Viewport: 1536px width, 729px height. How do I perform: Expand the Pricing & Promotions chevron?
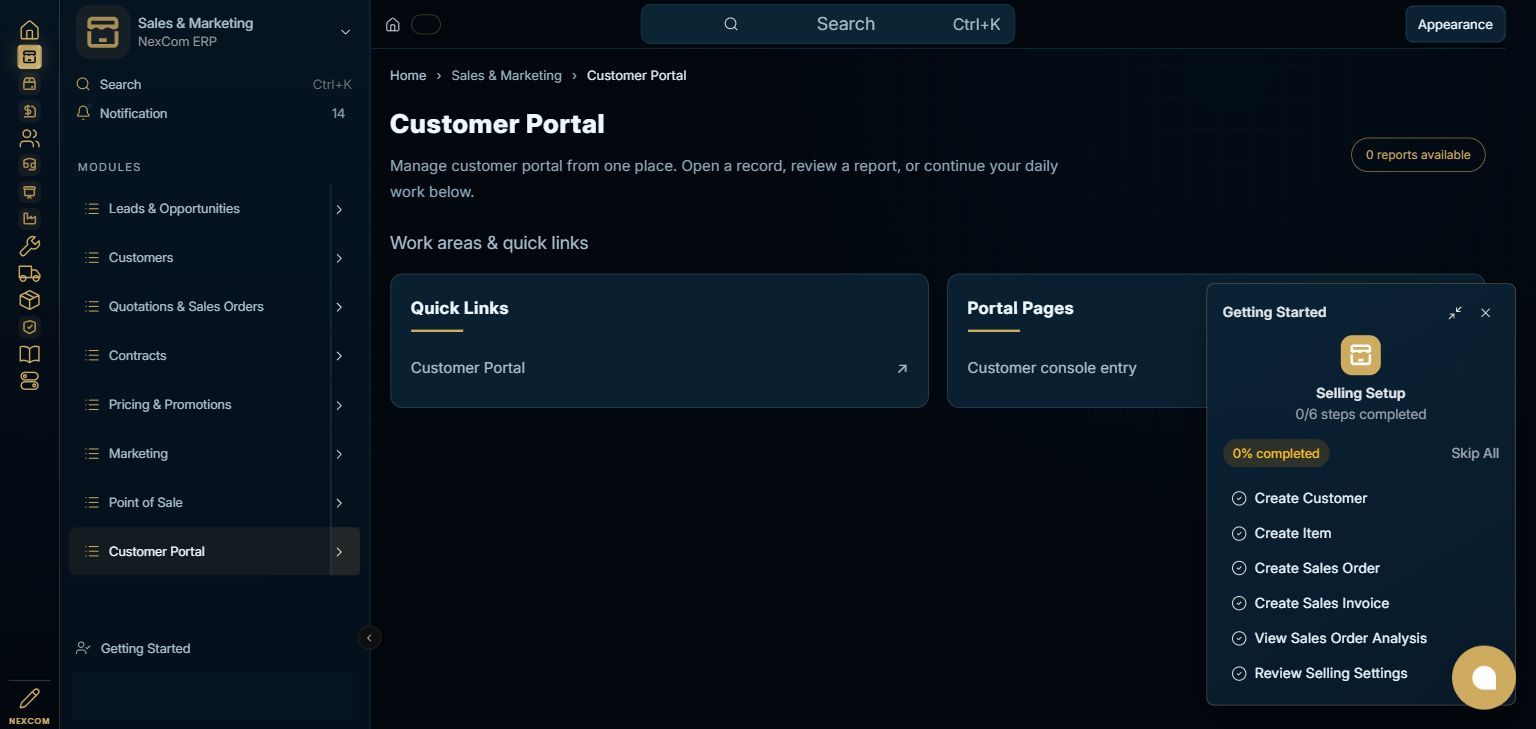click(339, 405)
